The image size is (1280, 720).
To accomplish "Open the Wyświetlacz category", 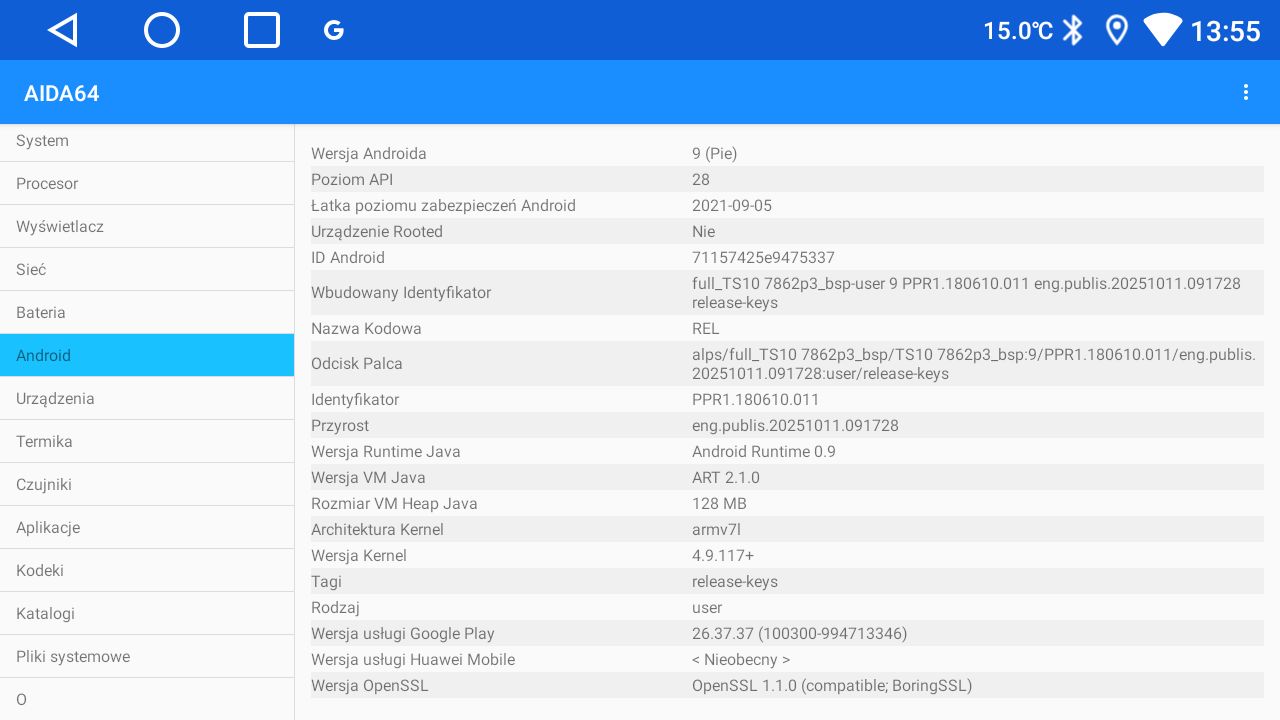I will click(x=147, y=226).
